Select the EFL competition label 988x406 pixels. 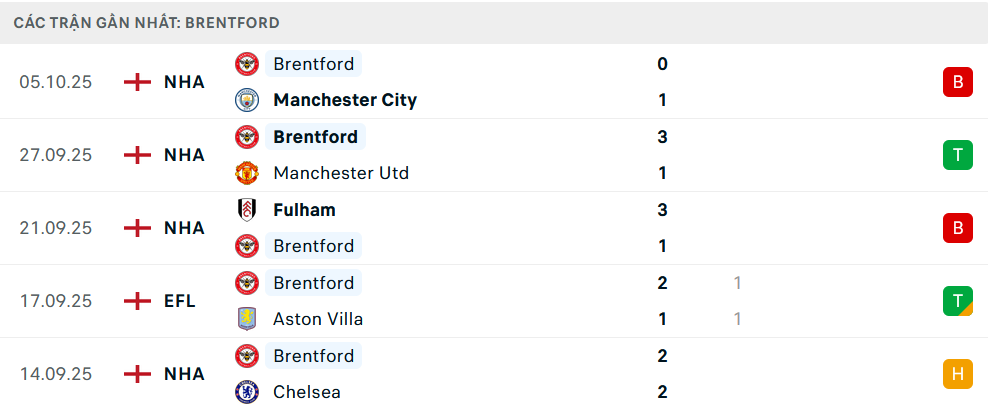pyautogui.click(x=180, y=301)
